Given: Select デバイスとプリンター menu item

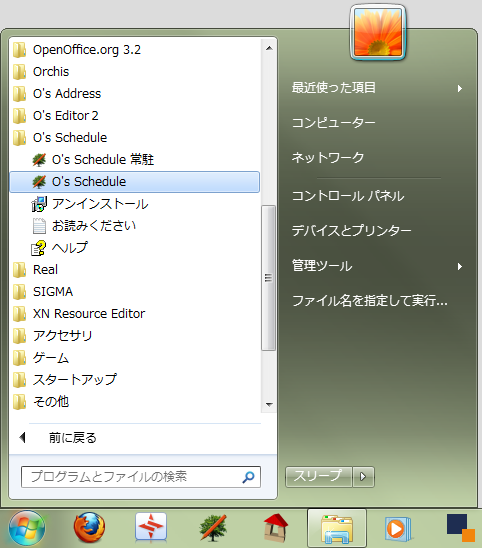Looking at the screenshot, I should [x=352, y=231].
